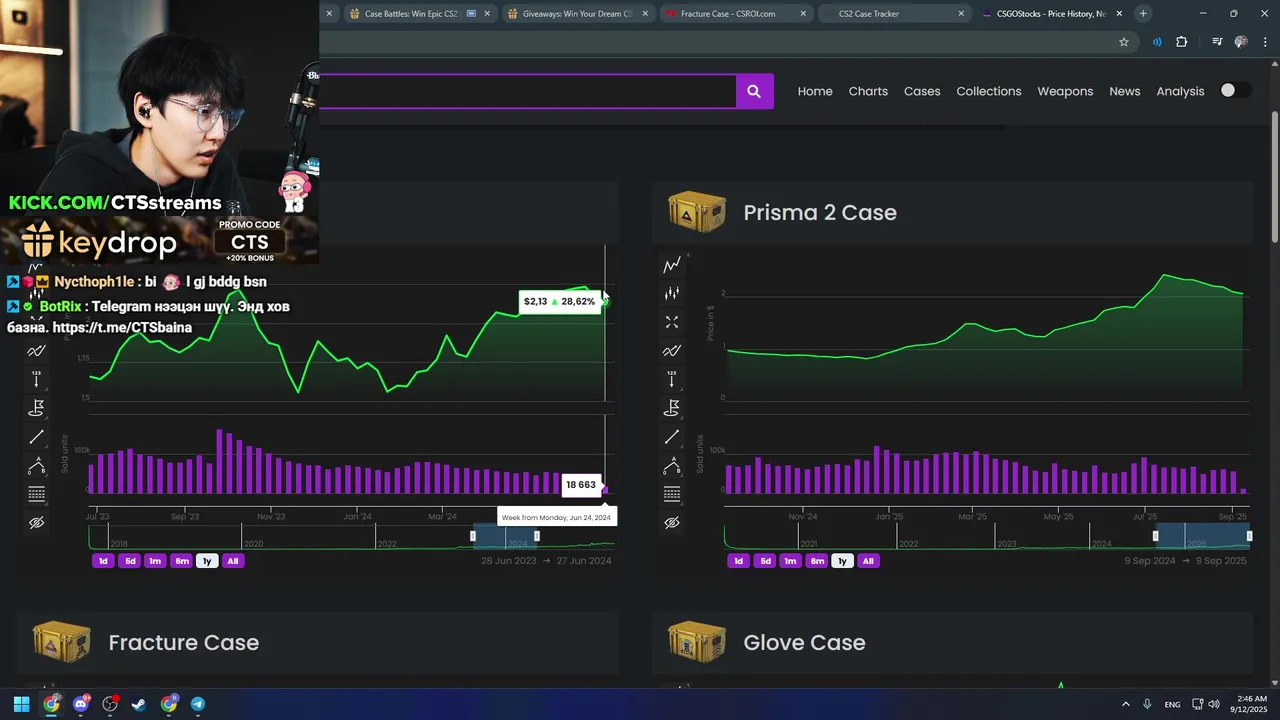This screenshot has width=1280, height=720.
Task: Select the flag annotation tool on Prisma 2 chart
Action: (x=672, y=408)
